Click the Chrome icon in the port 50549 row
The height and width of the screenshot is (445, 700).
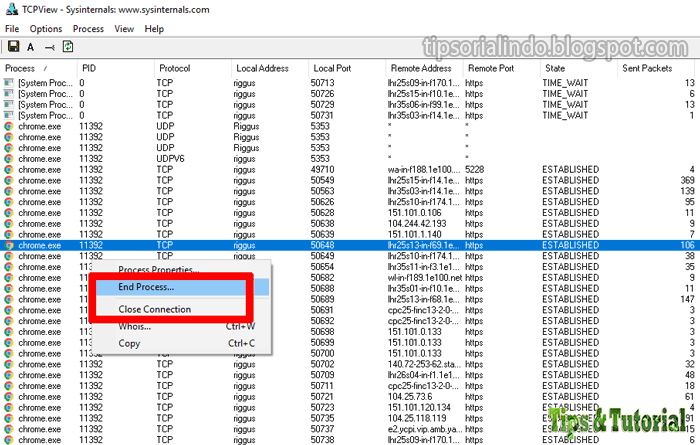pyautogui.click(x=8, y=180)
